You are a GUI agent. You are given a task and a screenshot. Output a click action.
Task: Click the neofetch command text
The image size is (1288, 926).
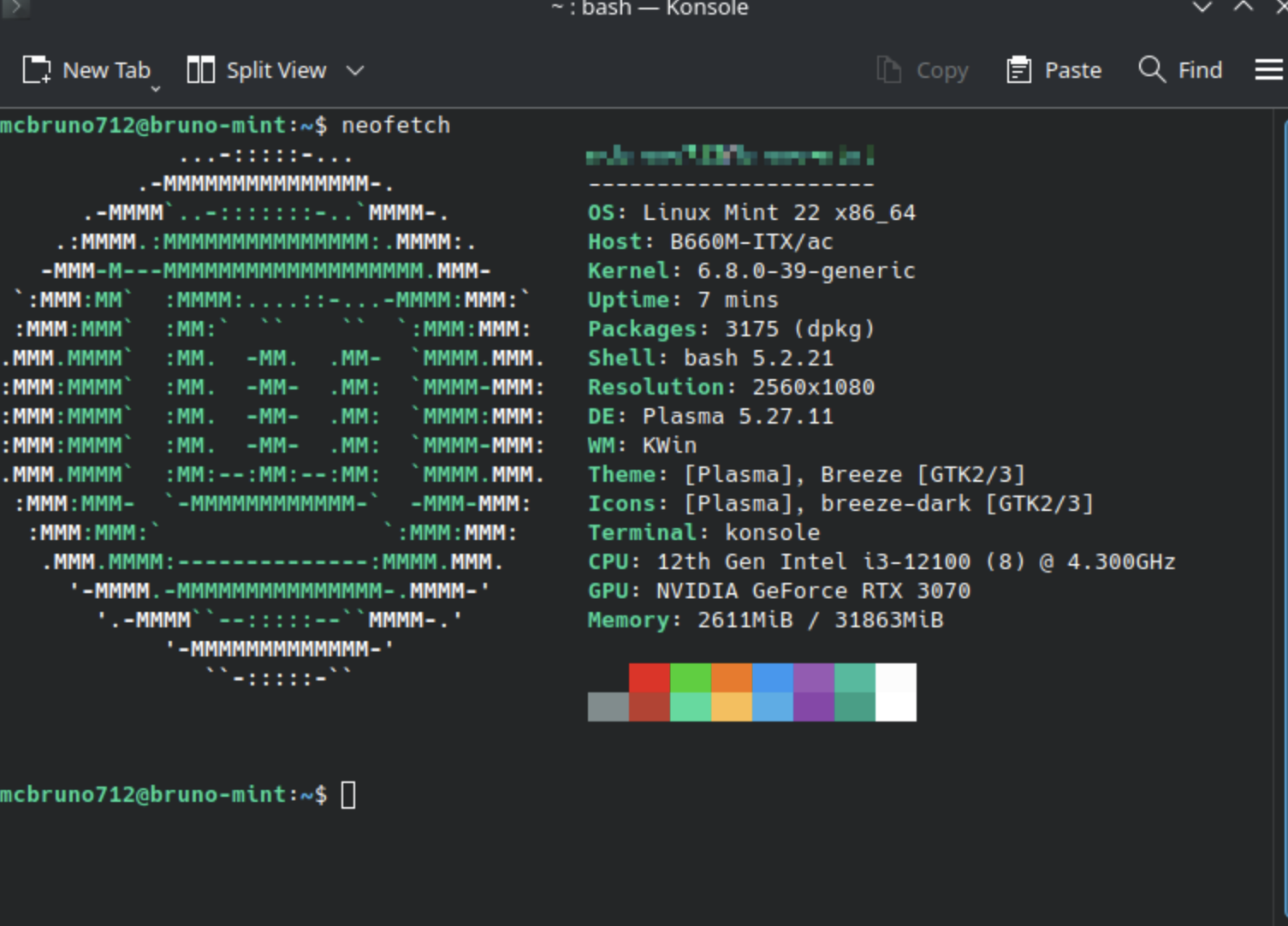[x=395, y=125]
